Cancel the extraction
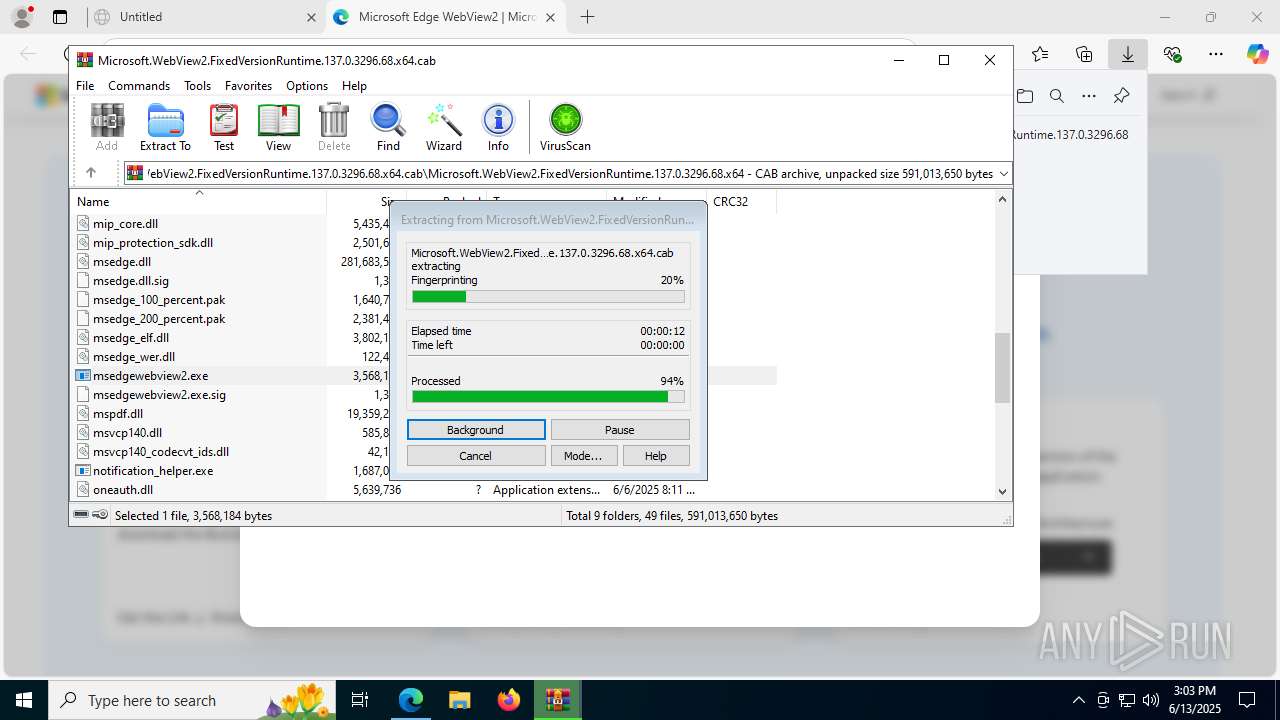The image size is (1280, 720). [x=476, y=456]
